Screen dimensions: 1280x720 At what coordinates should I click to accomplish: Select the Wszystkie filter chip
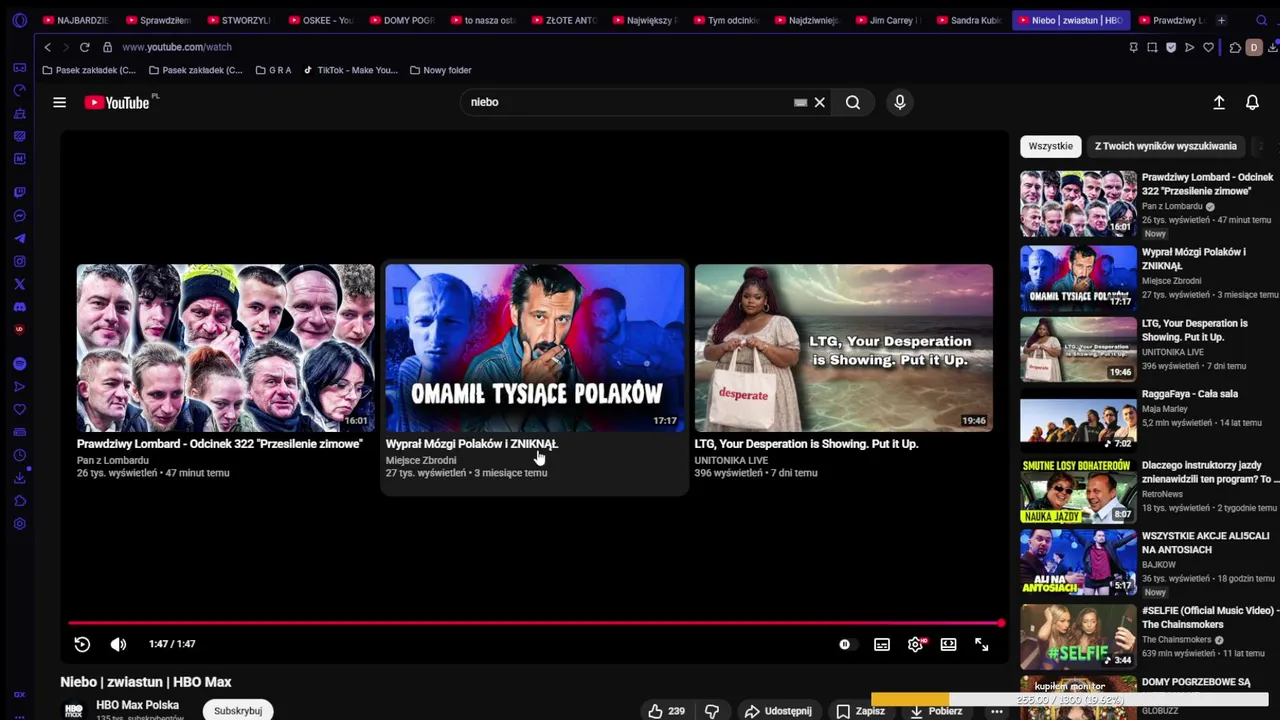(1050, 146)
